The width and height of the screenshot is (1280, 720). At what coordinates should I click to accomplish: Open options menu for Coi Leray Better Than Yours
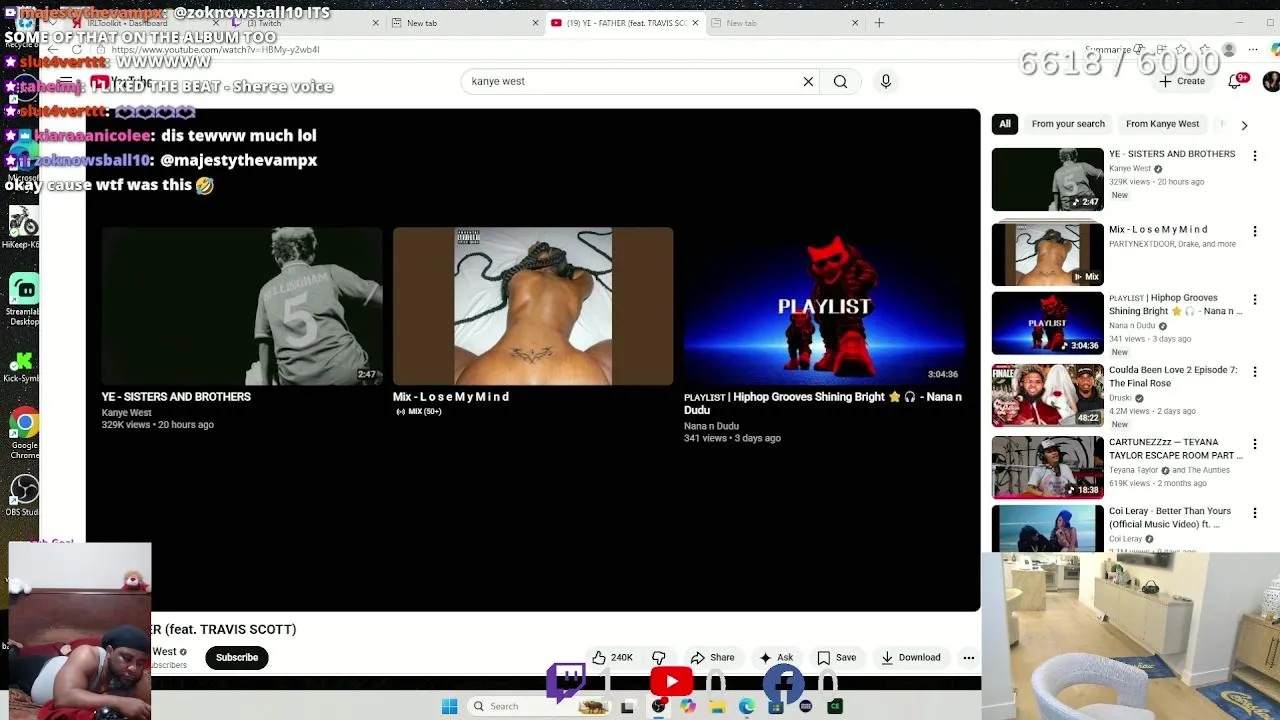[1254, 512]
